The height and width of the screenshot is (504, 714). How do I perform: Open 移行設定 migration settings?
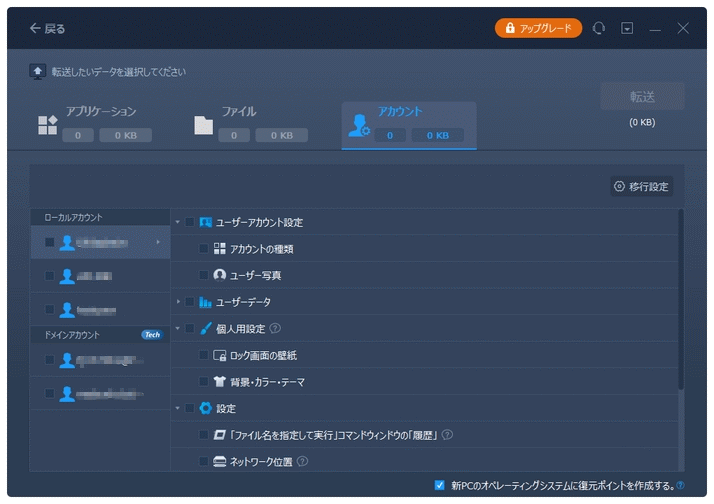(x=642, y=187)
